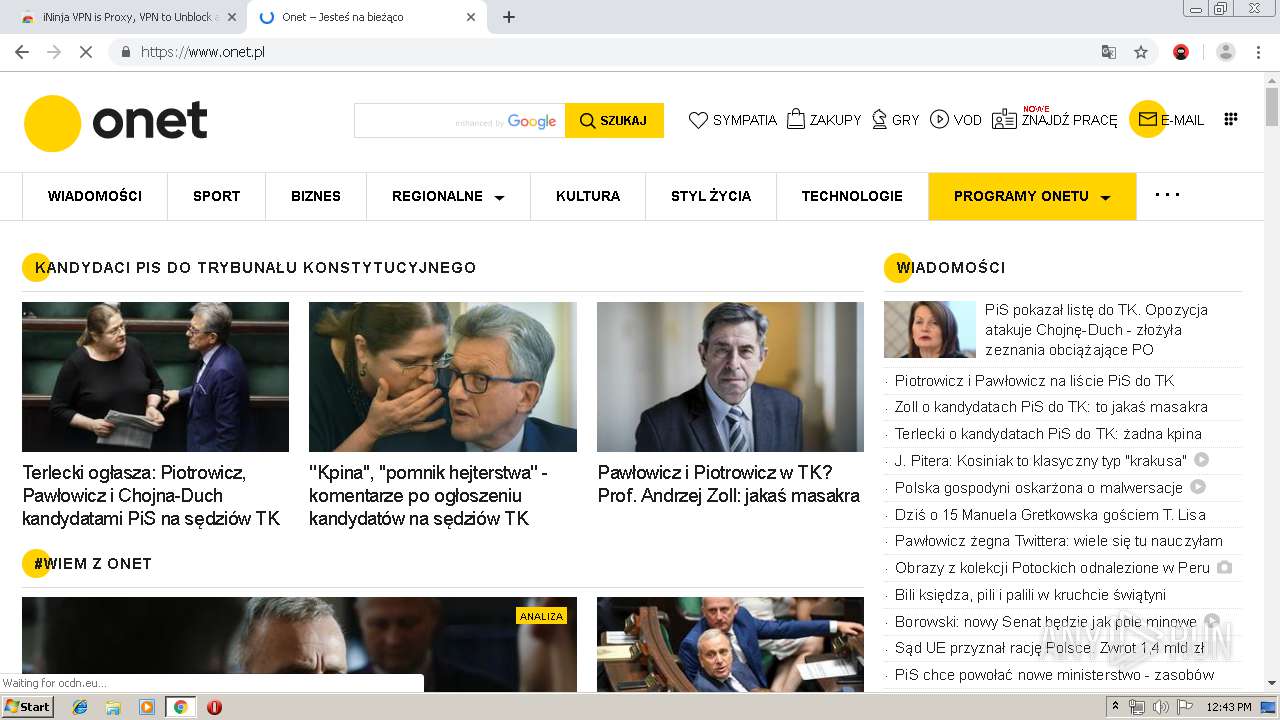The image size is (1280, 720).
Task: Click the Wiadomości sidebar section header
Action: tap(950, 267)
